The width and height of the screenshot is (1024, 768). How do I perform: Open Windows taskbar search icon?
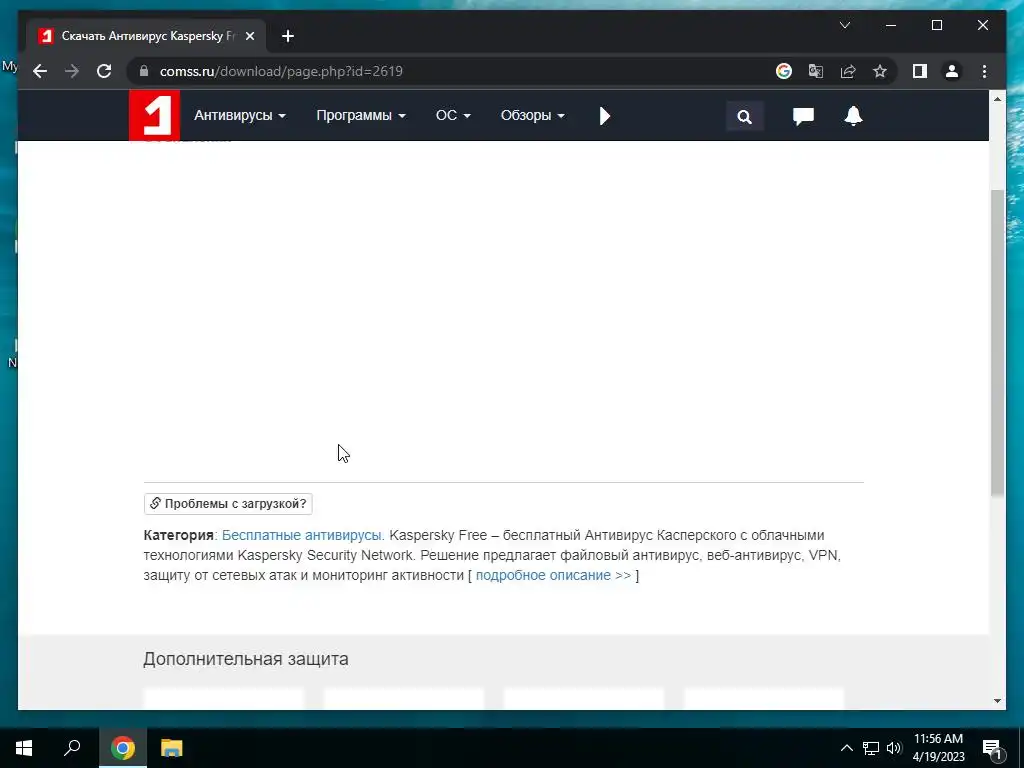coord(72,748)
